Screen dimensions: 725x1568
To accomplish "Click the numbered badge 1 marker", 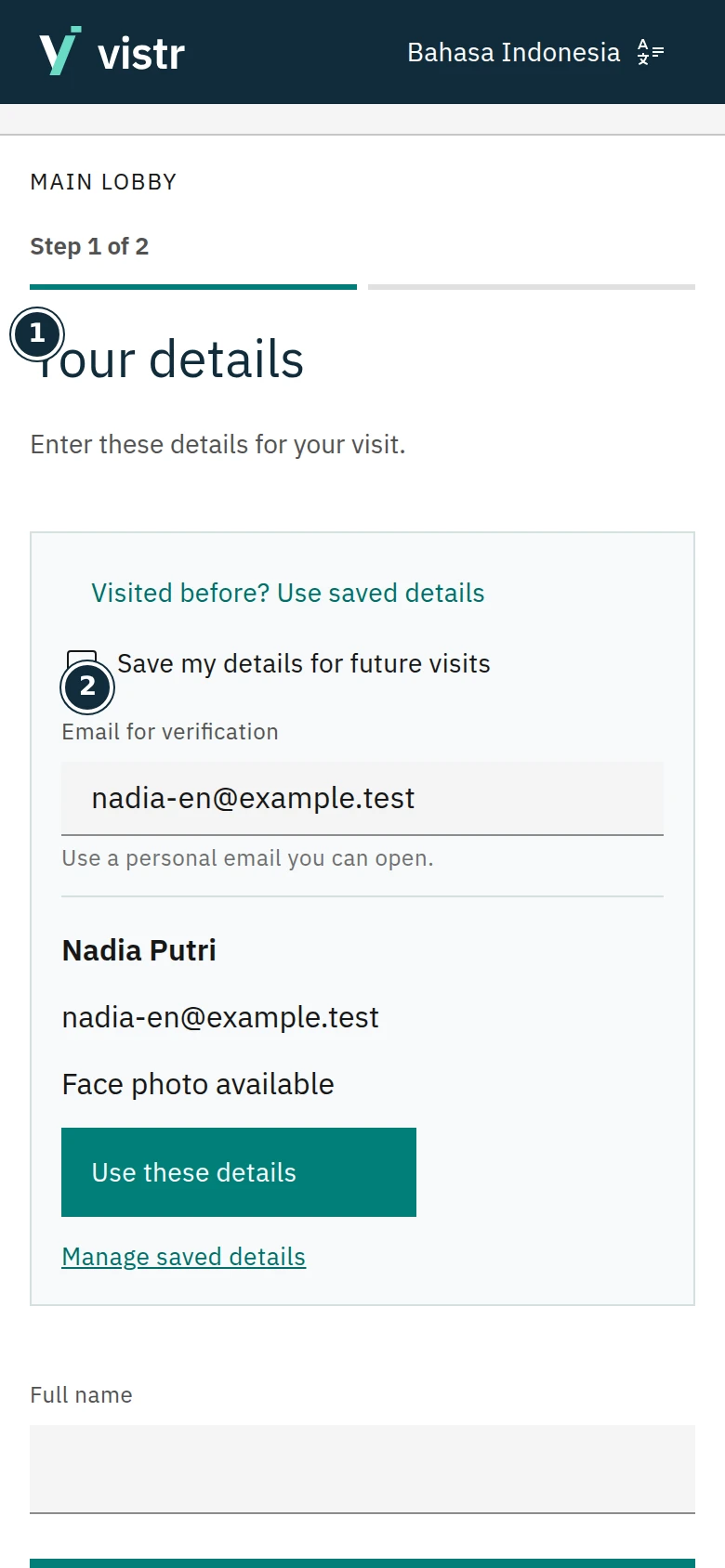I will pos(37,333).
